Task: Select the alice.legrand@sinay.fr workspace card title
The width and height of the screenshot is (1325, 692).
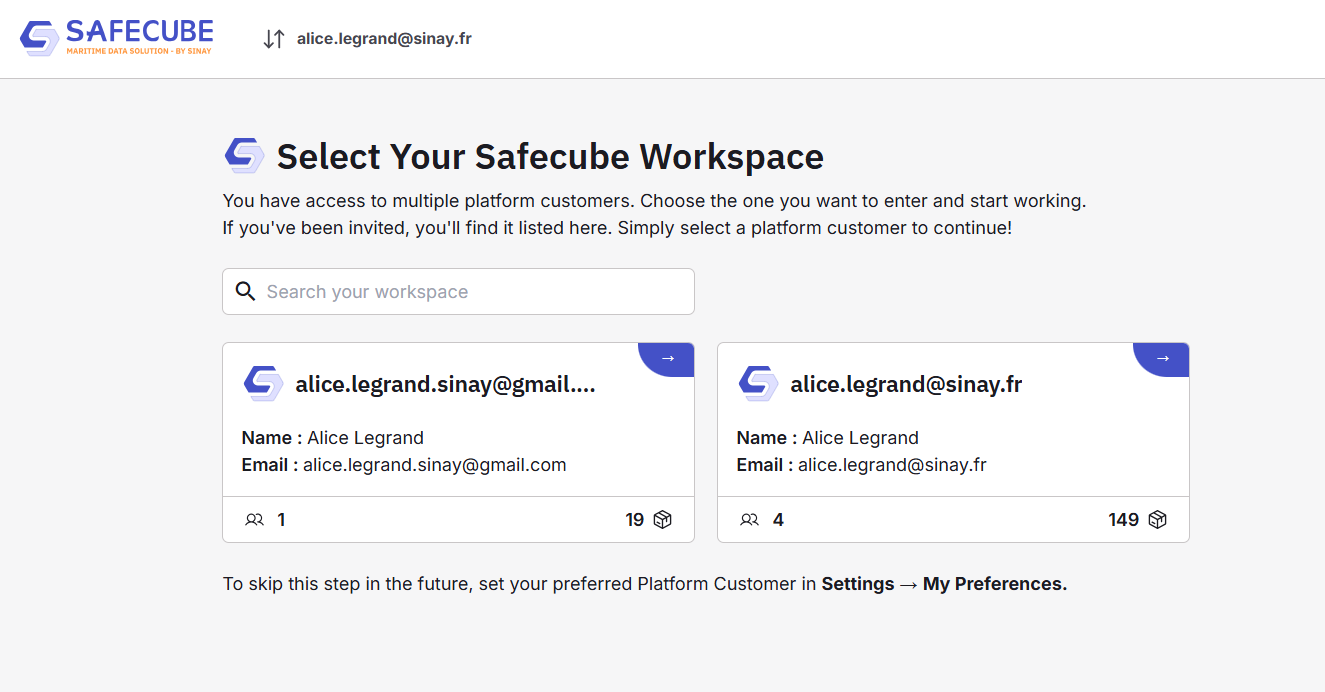Action: click(x=906, y=384)
